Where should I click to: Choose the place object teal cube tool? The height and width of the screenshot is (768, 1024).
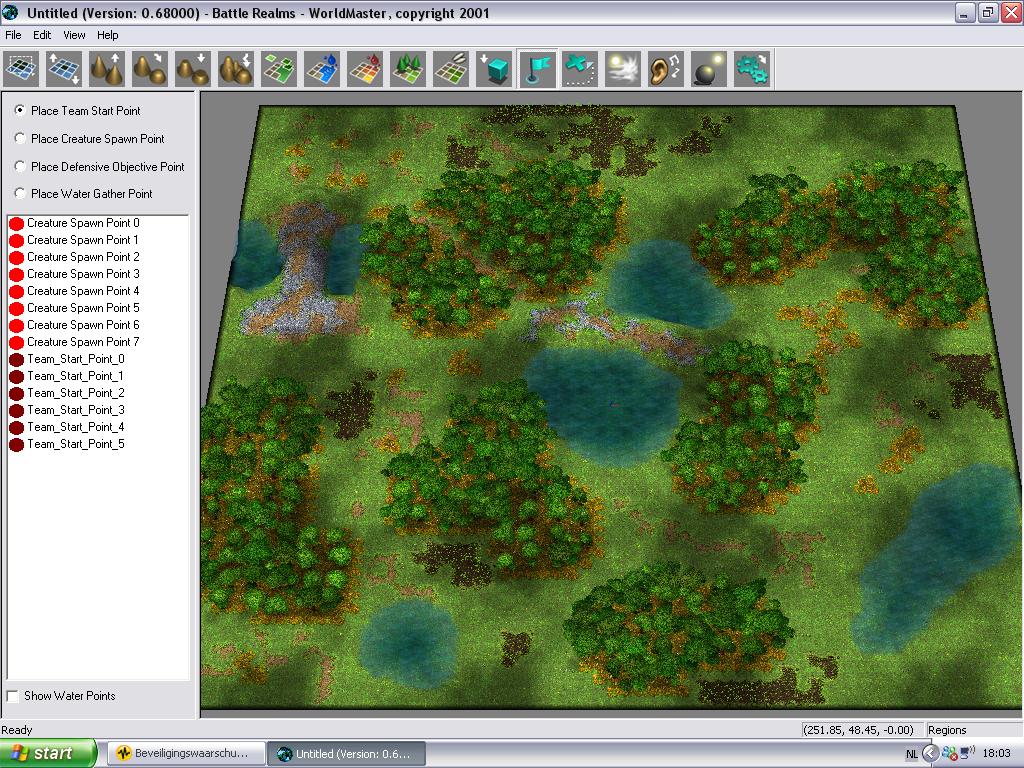click(494, 69)
